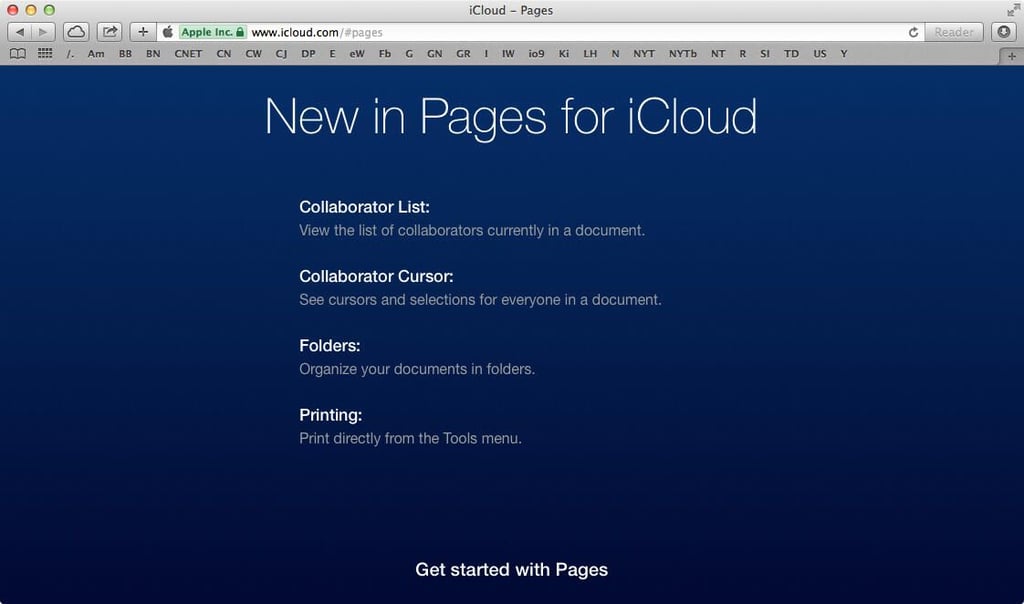Click the Share icon in toolbar
This screenshot has width=1024, height=604.
pyautogui.click(x=110, y=32)
